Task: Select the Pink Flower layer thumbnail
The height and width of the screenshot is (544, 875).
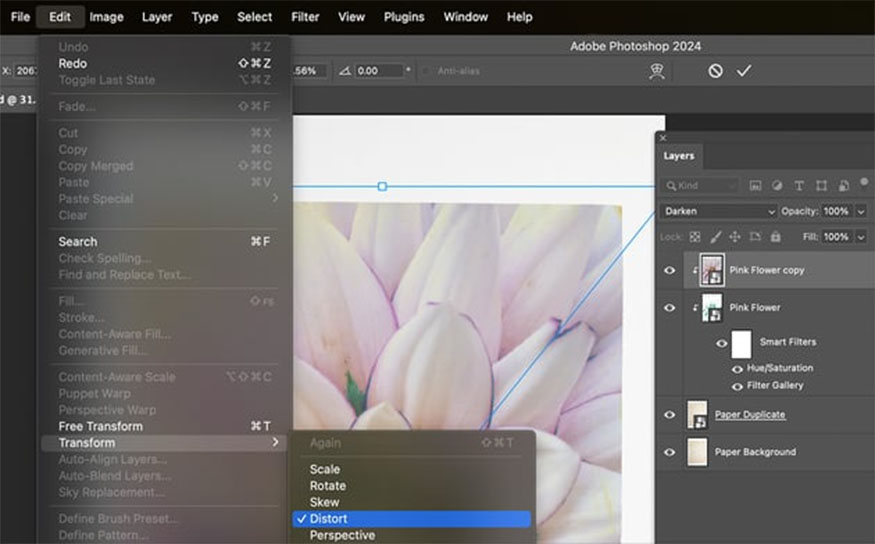Action: click(712, 308)
